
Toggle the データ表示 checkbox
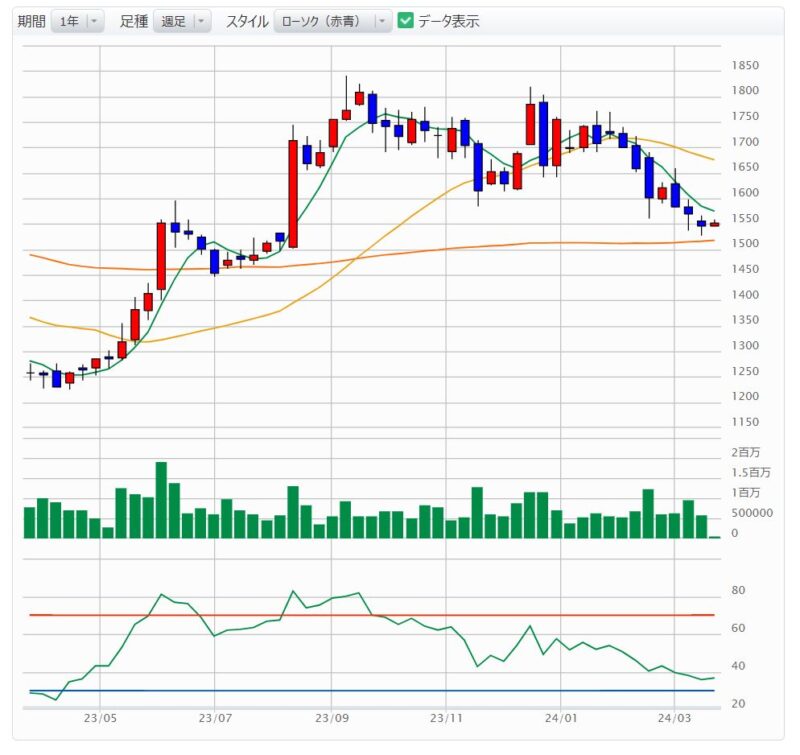(406, 21)
